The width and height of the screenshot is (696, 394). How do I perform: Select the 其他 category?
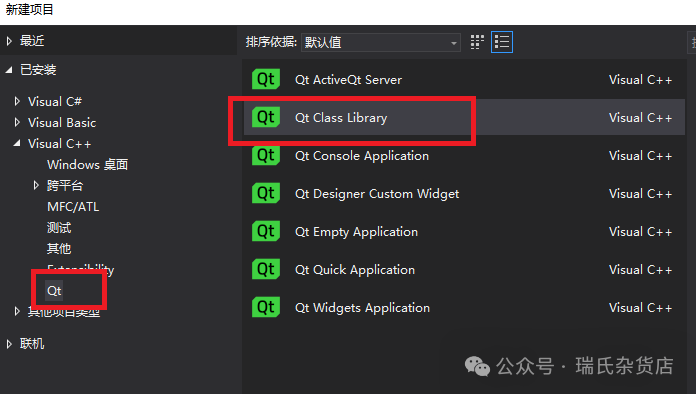[x=59, y=248]
